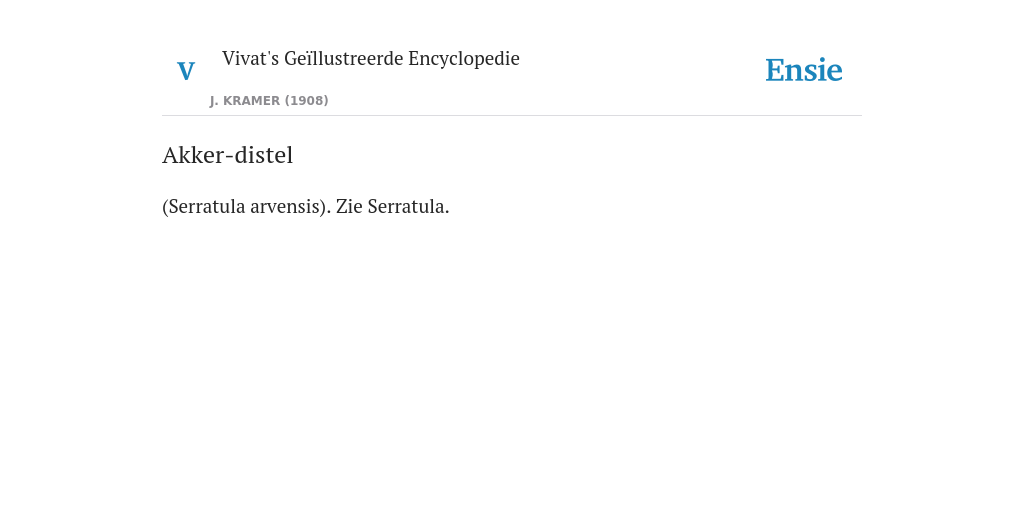Screen dimensions: 1024x512
Task: Follow the final Serratula cross-reference word
Action: click(x=408, y=206)
